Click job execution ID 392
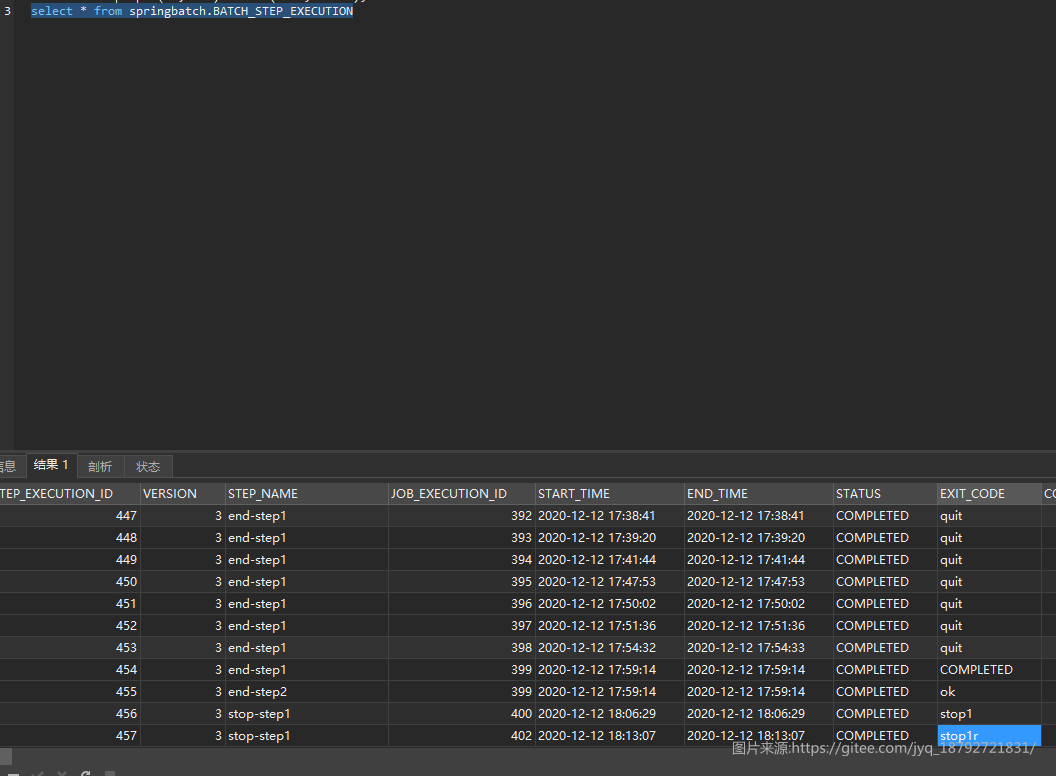This screenshot has width=1056, height=776. pyautogui.click(x=461, y=516)
